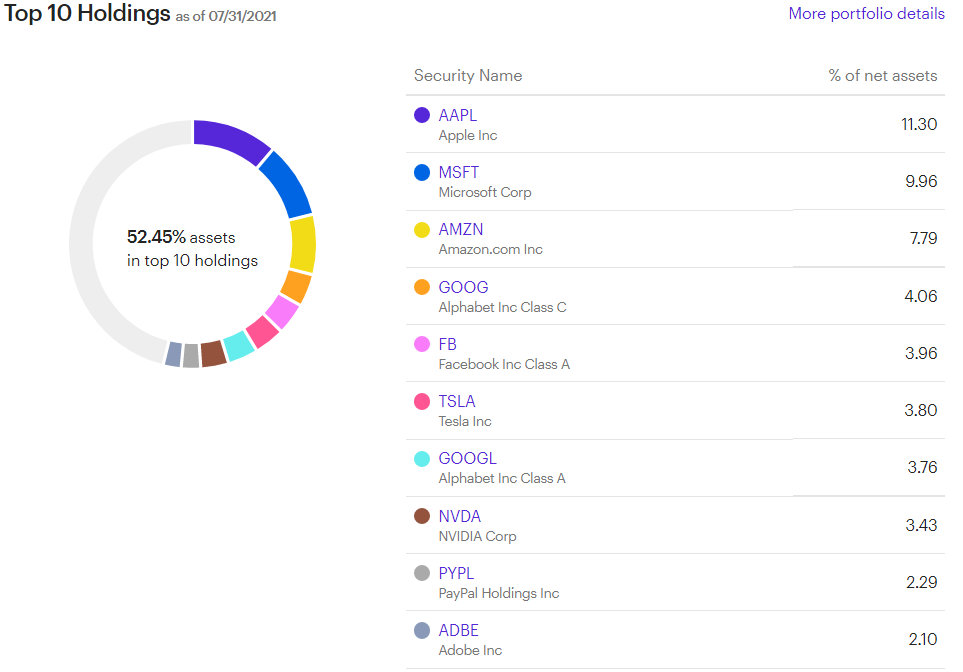The width and height of the screenshot is (963, 672).
Task: Click the % of net assets header
Action: [882, 76]
